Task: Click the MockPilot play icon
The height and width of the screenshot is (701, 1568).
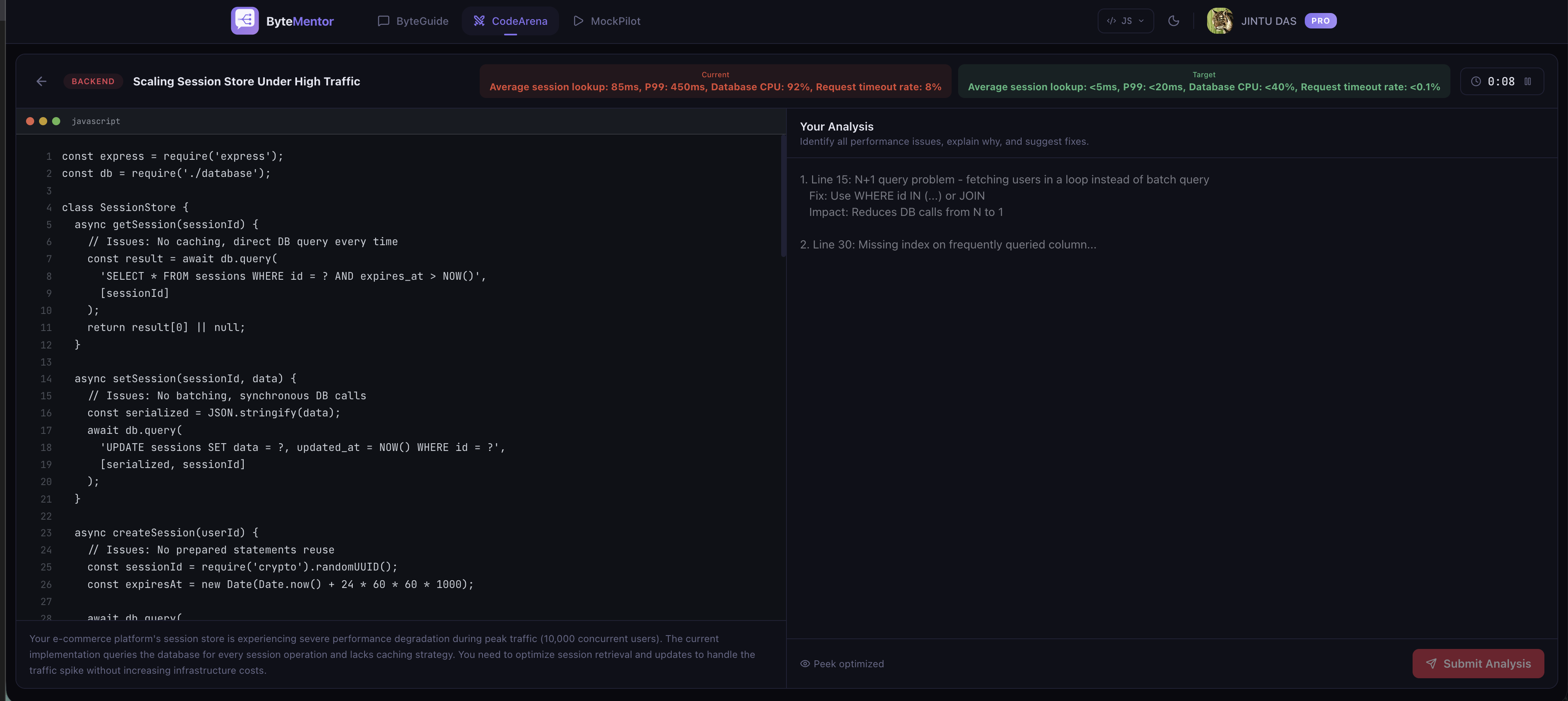Action: pos(578,20)
